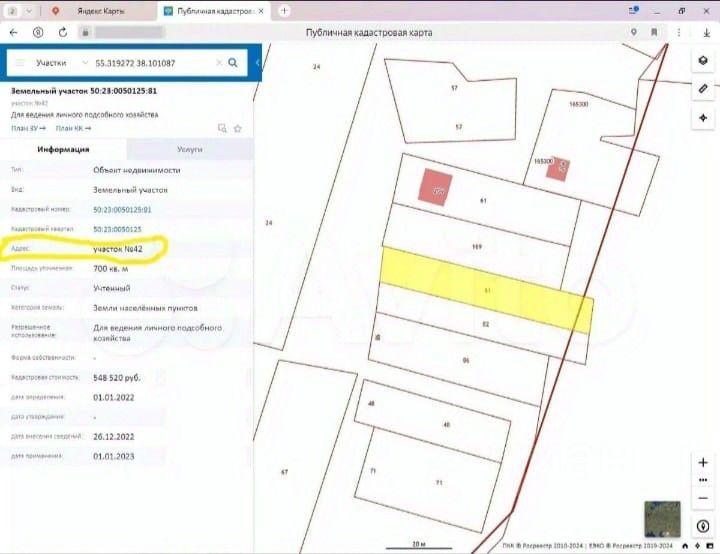Screen dimensions: 720x554
Task: Switch to the Информация tab
Action: 63,149
